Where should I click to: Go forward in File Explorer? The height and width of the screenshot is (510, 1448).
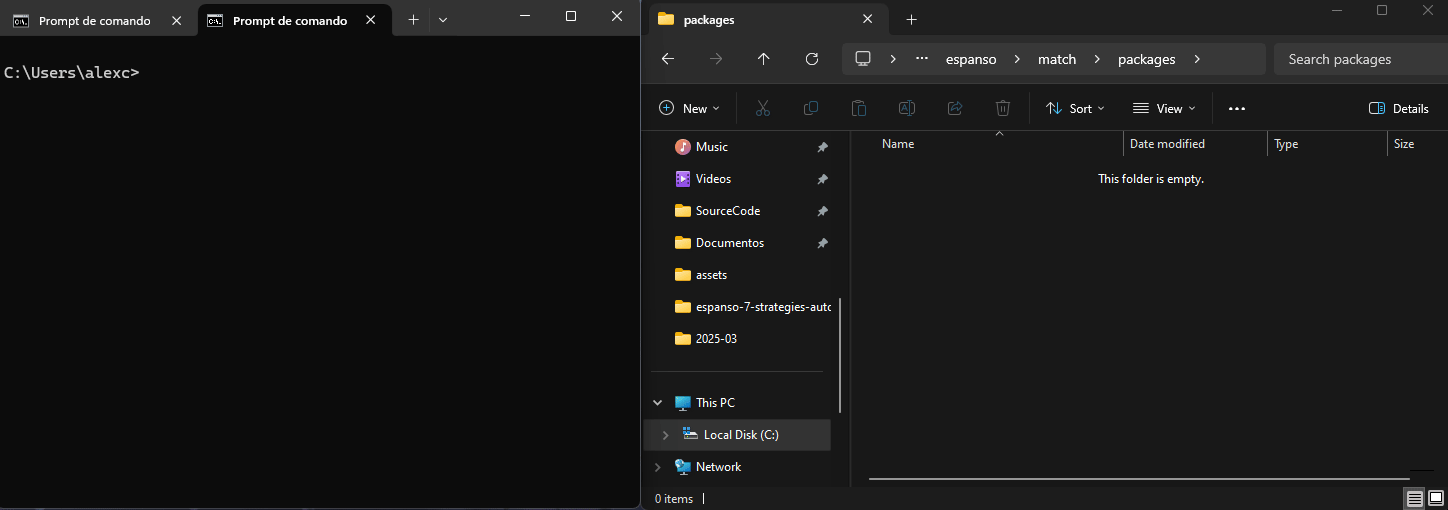tap(716, 59)
